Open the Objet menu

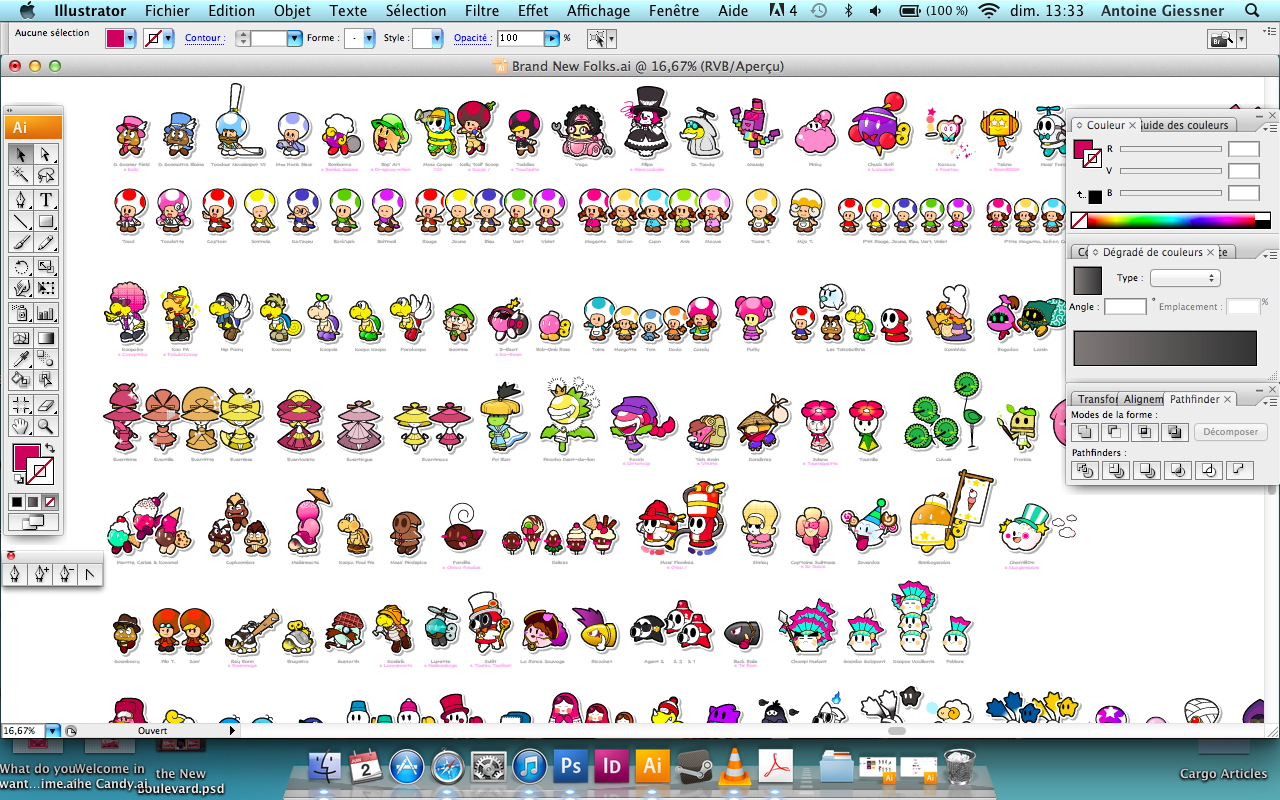pyautogui.click(x=293, y=11)
